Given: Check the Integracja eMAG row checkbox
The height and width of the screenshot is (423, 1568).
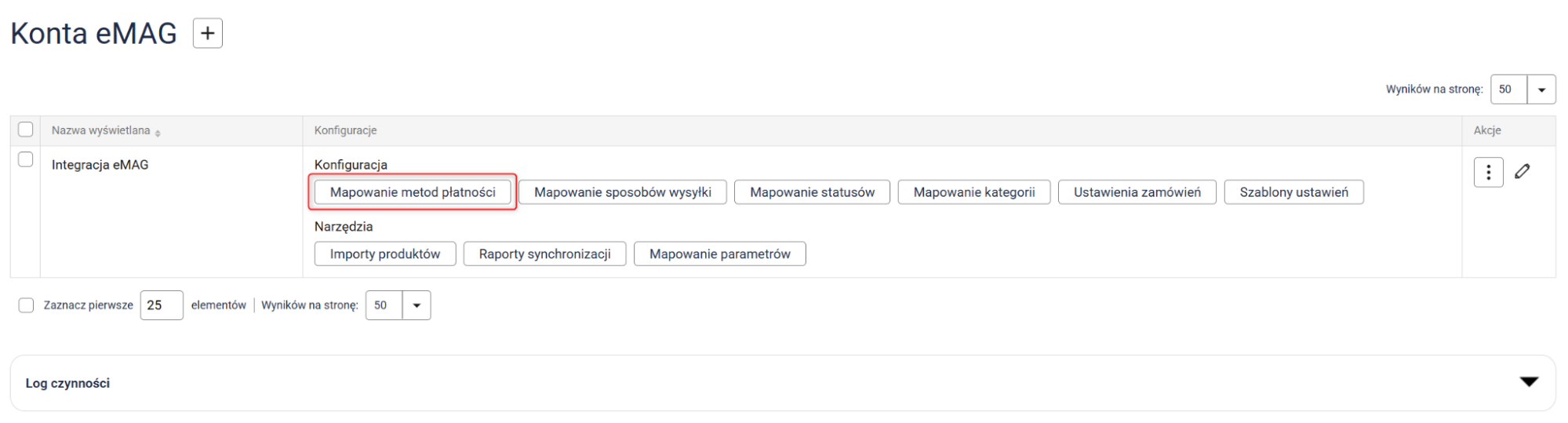Looking at the screenshot, I should 26,159.
